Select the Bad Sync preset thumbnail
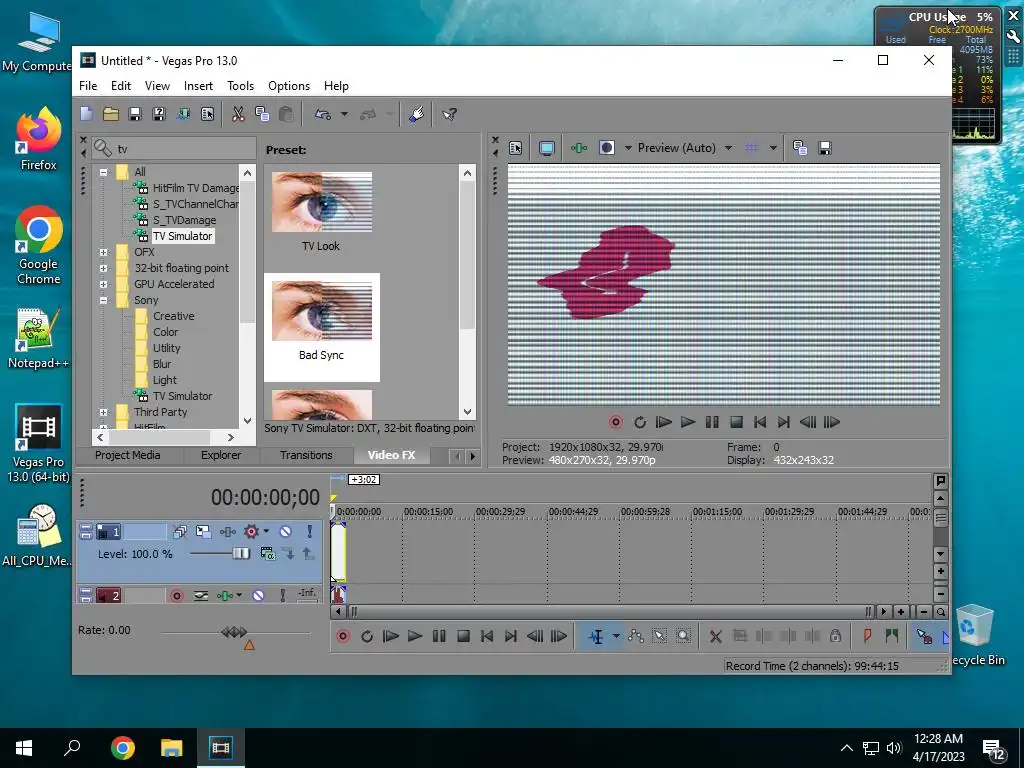Screen dimensions: 1024x768 321,311
